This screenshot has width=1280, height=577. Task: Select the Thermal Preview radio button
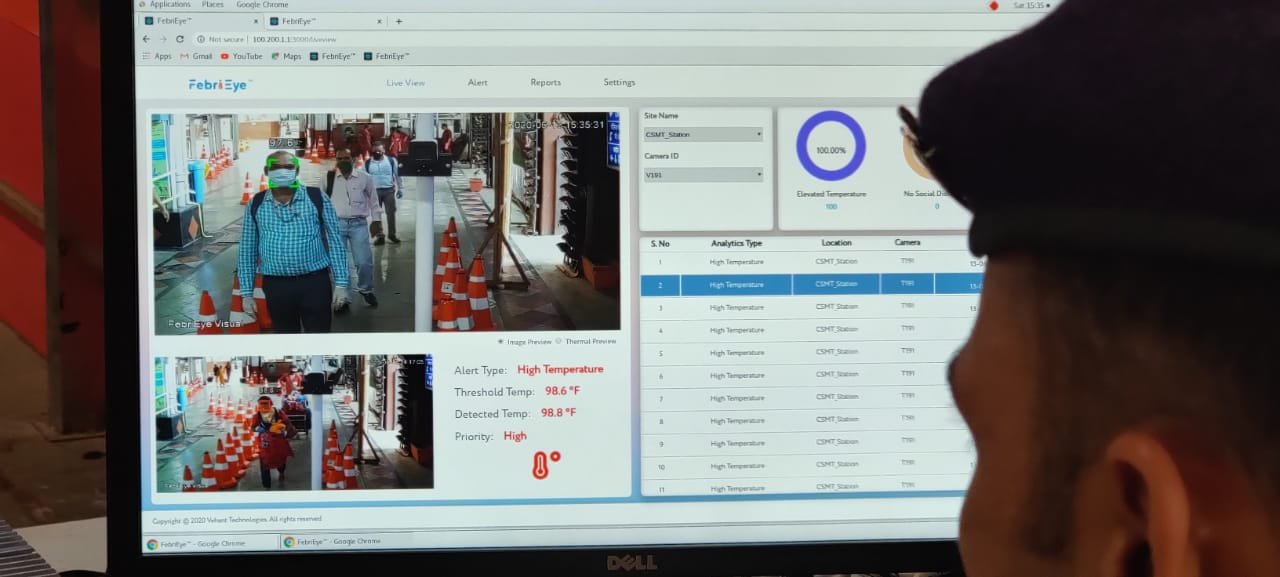[x=558, y=341]
